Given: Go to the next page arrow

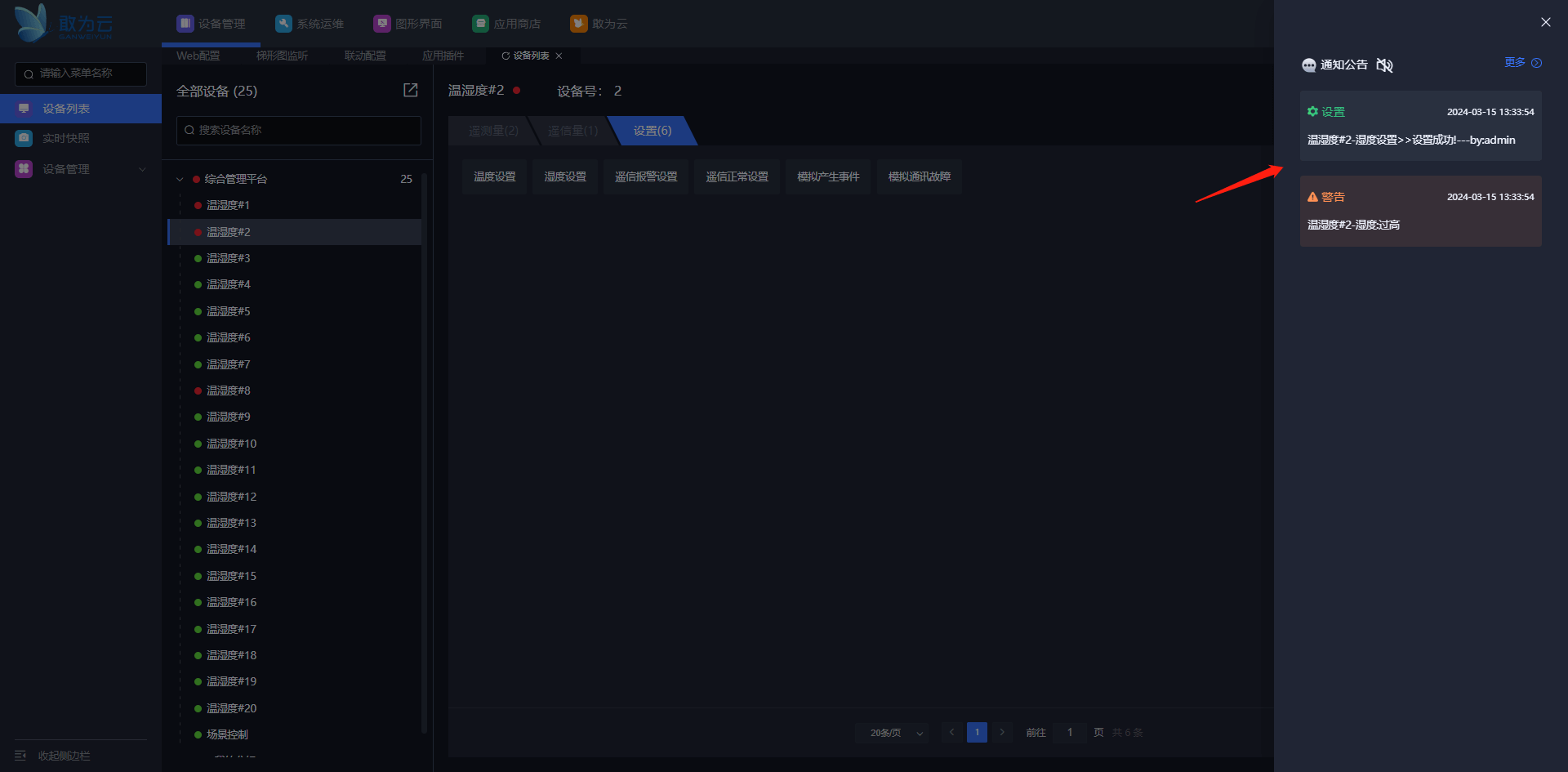Looking at the screenshot, I should pos(1002,733).
